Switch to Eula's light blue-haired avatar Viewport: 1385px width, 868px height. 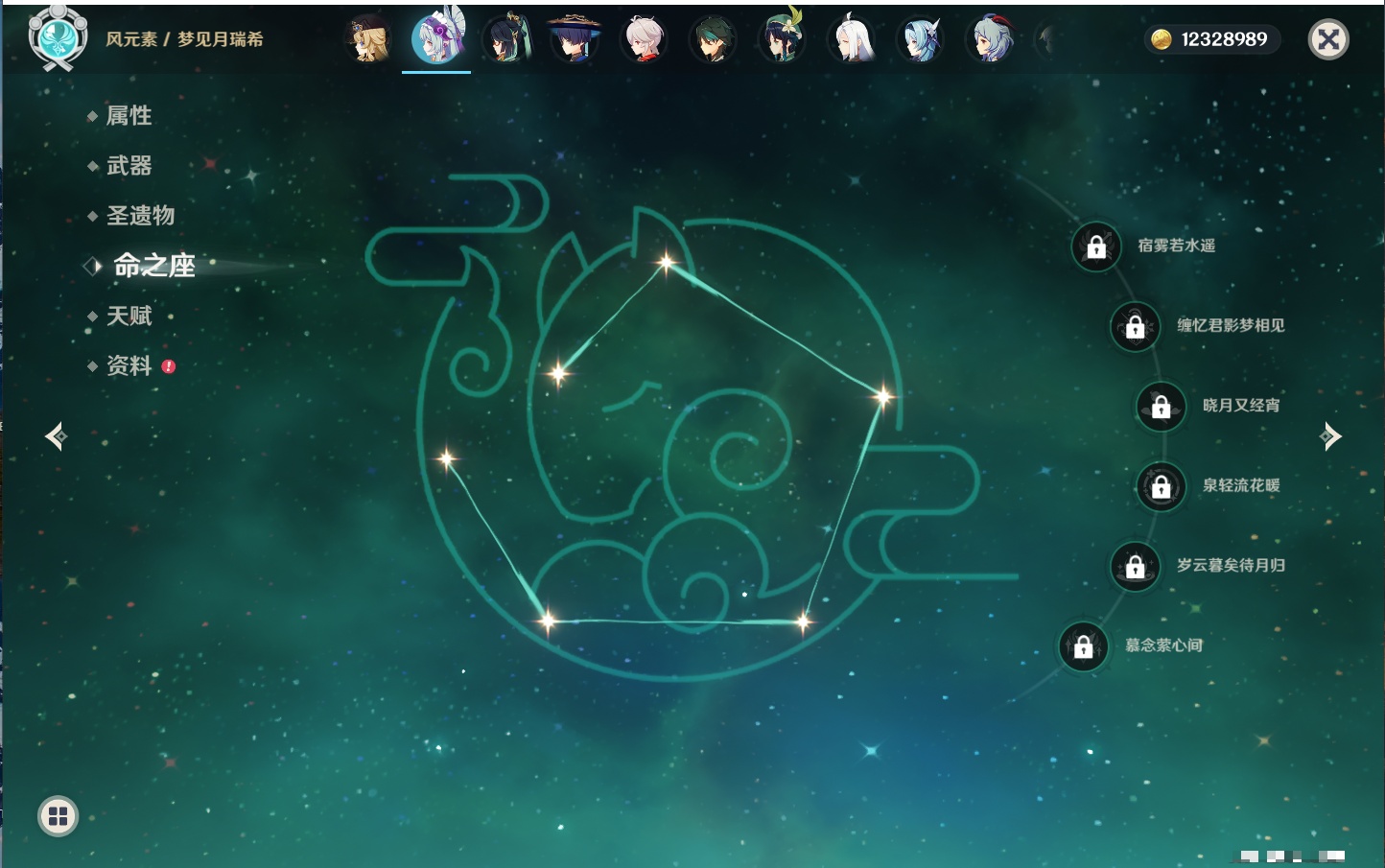[x=921, y=39]
